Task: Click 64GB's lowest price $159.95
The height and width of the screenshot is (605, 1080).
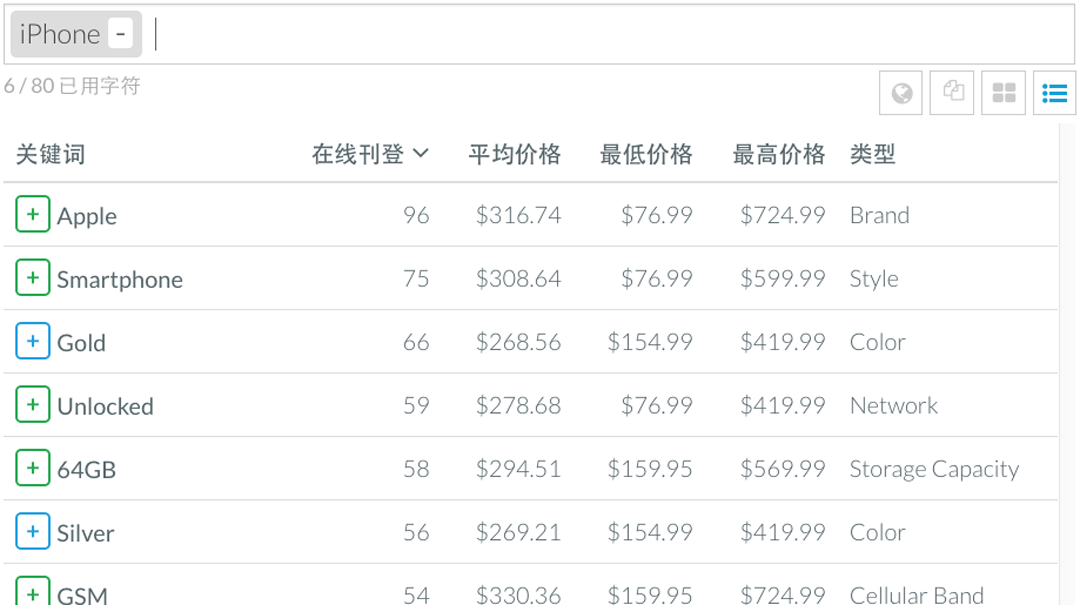Action: [650, 469]
